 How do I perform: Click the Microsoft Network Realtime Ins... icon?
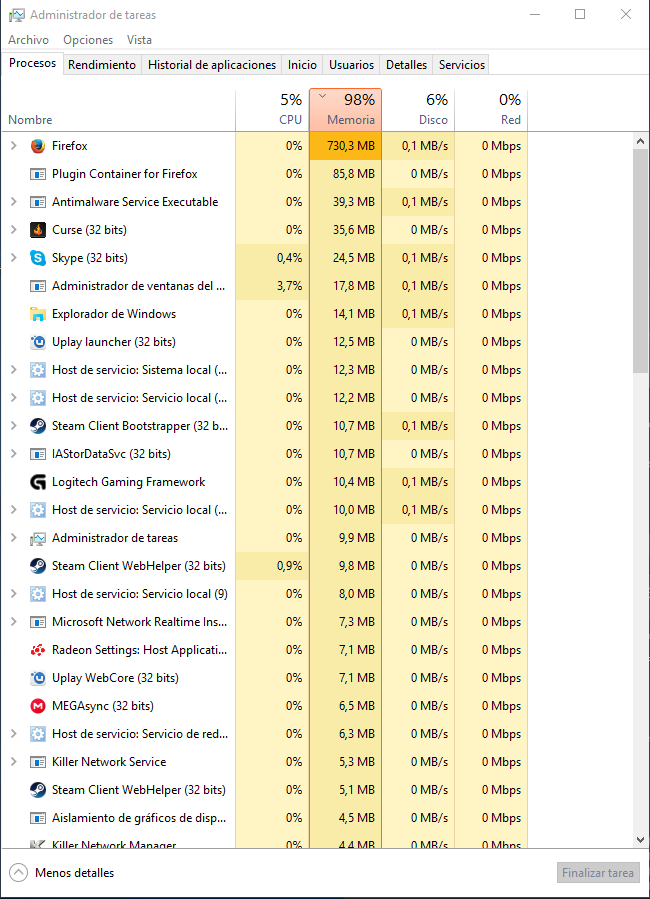click(x=38, y=622)
